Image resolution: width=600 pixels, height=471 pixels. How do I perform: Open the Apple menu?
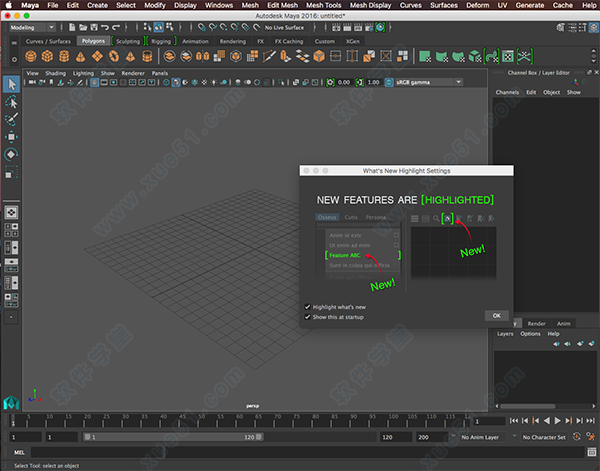(x=9, y=5)
